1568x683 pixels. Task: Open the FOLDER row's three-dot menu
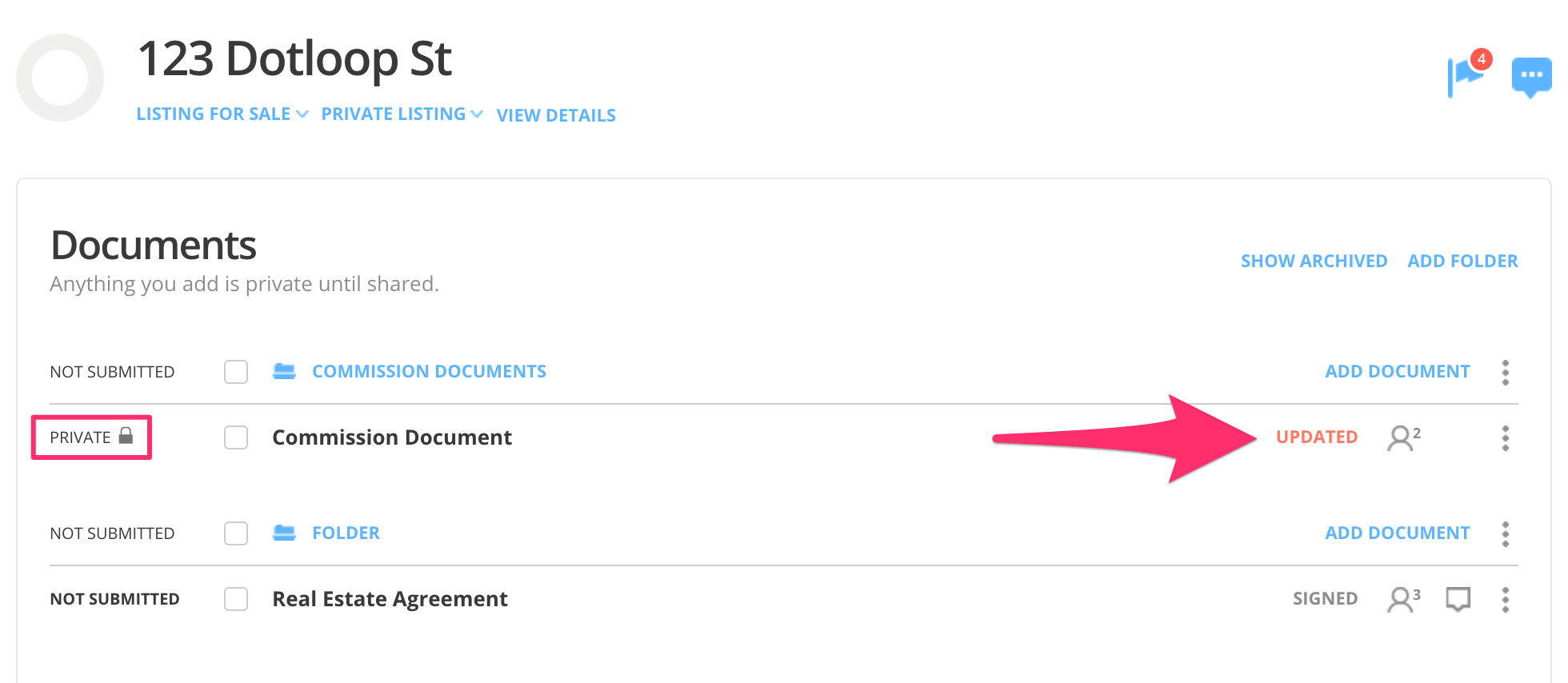[1505, 533]
